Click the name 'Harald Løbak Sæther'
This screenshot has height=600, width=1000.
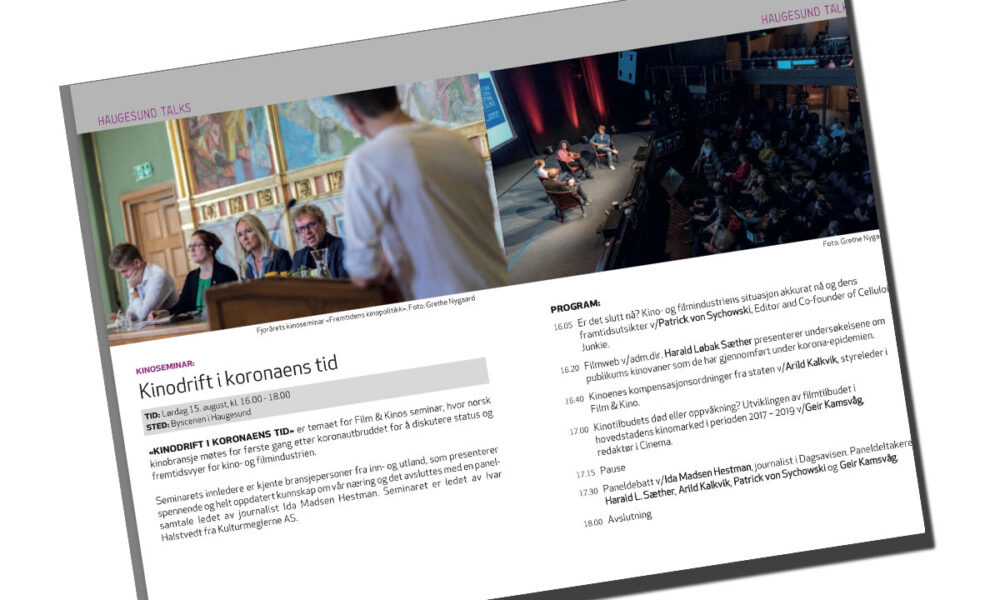pos(709,348)
